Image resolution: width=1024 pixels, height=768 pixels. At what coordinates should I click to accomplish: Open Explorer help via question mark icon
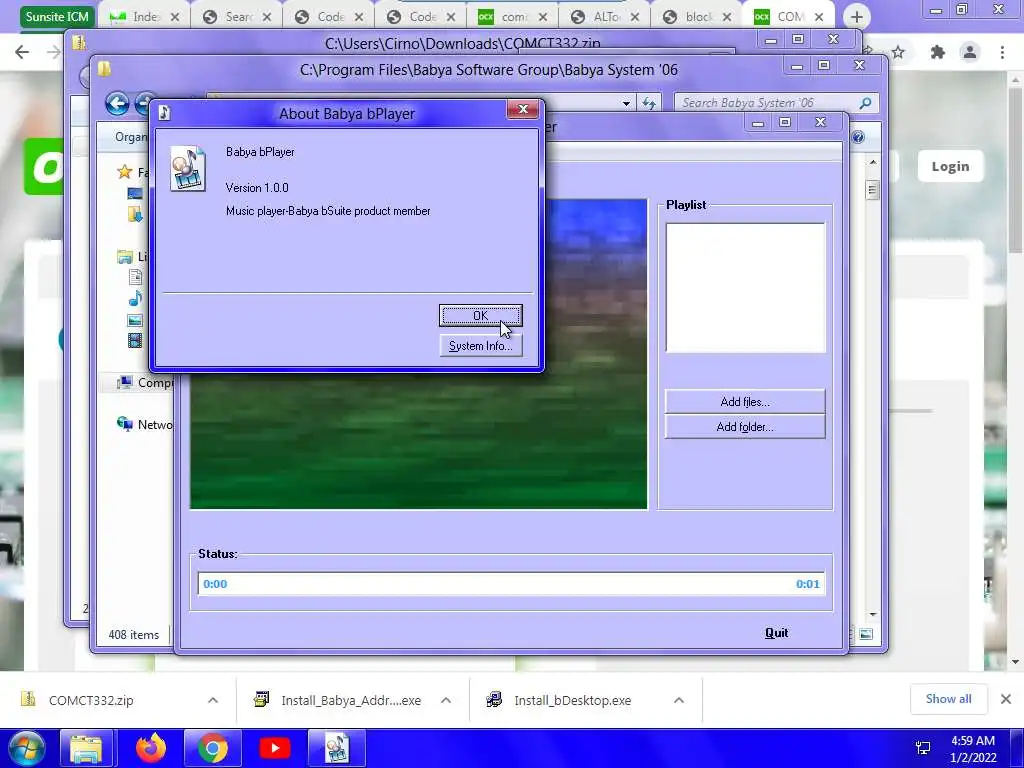858,136
